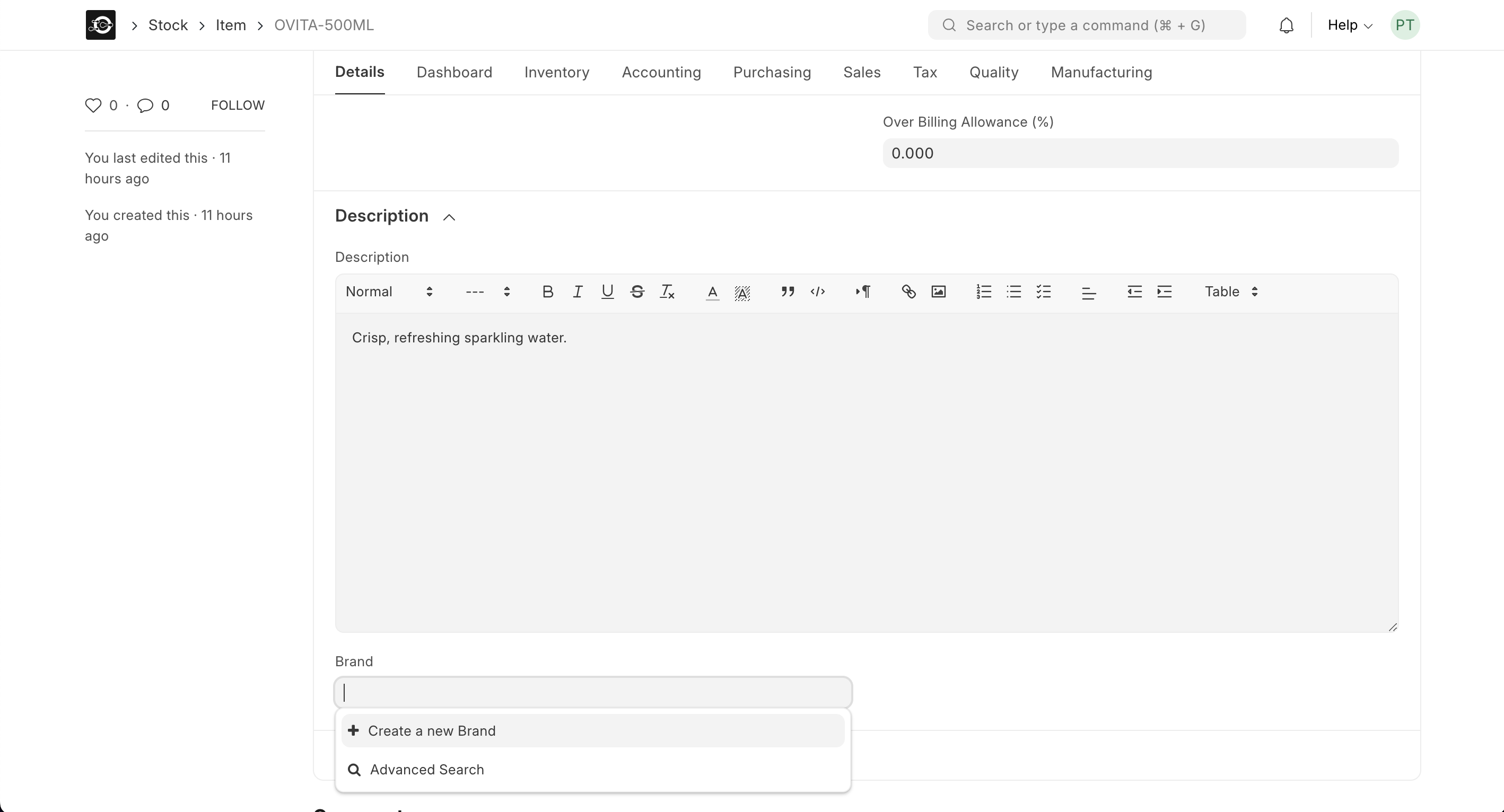The width and height of the screenshot is (1504, 812).
Task: Click FOLLOW to follow this item
Action: [x=238, y=105]
